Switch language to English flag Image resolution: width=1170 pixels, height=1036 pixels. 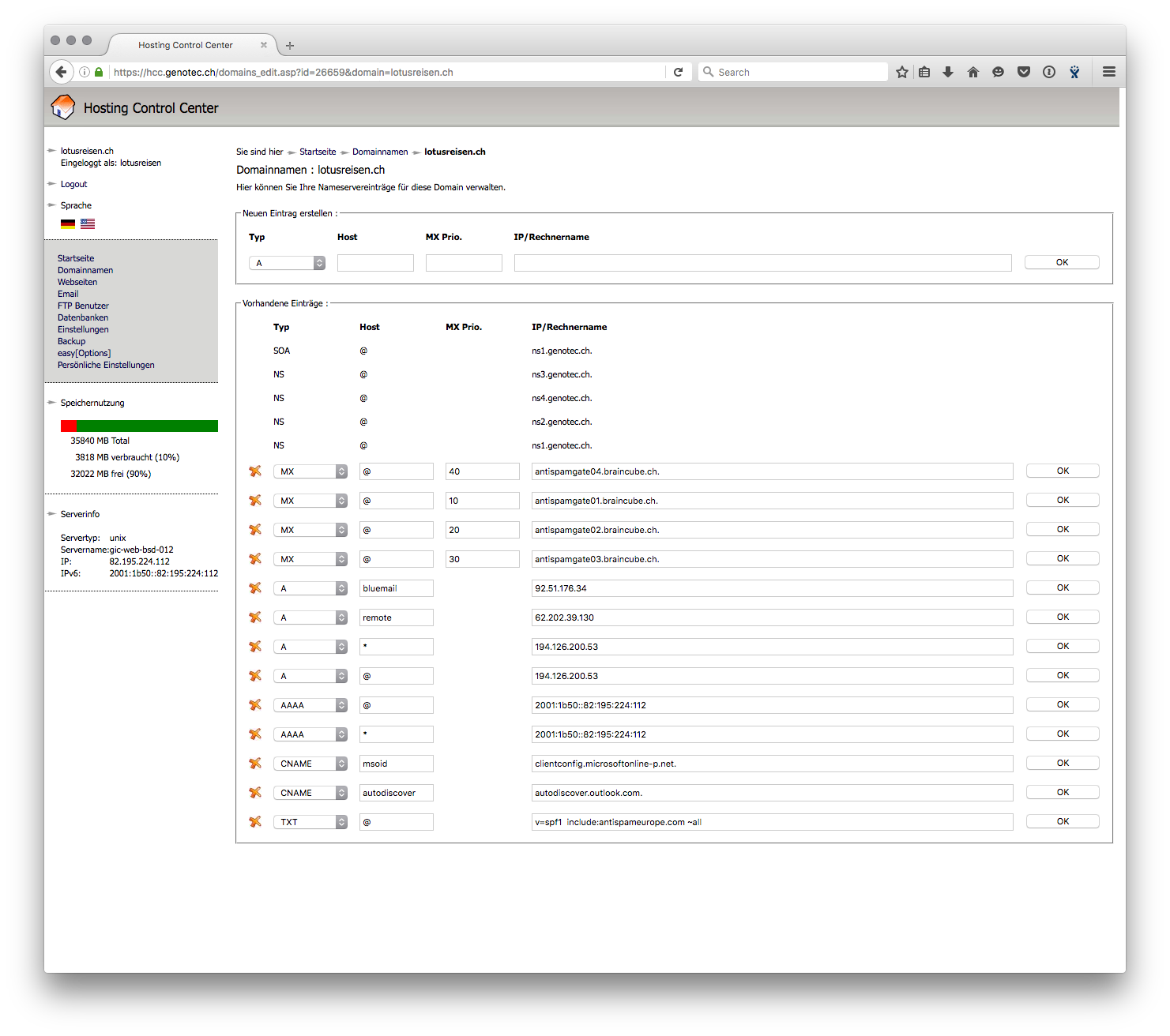[88, 224]
